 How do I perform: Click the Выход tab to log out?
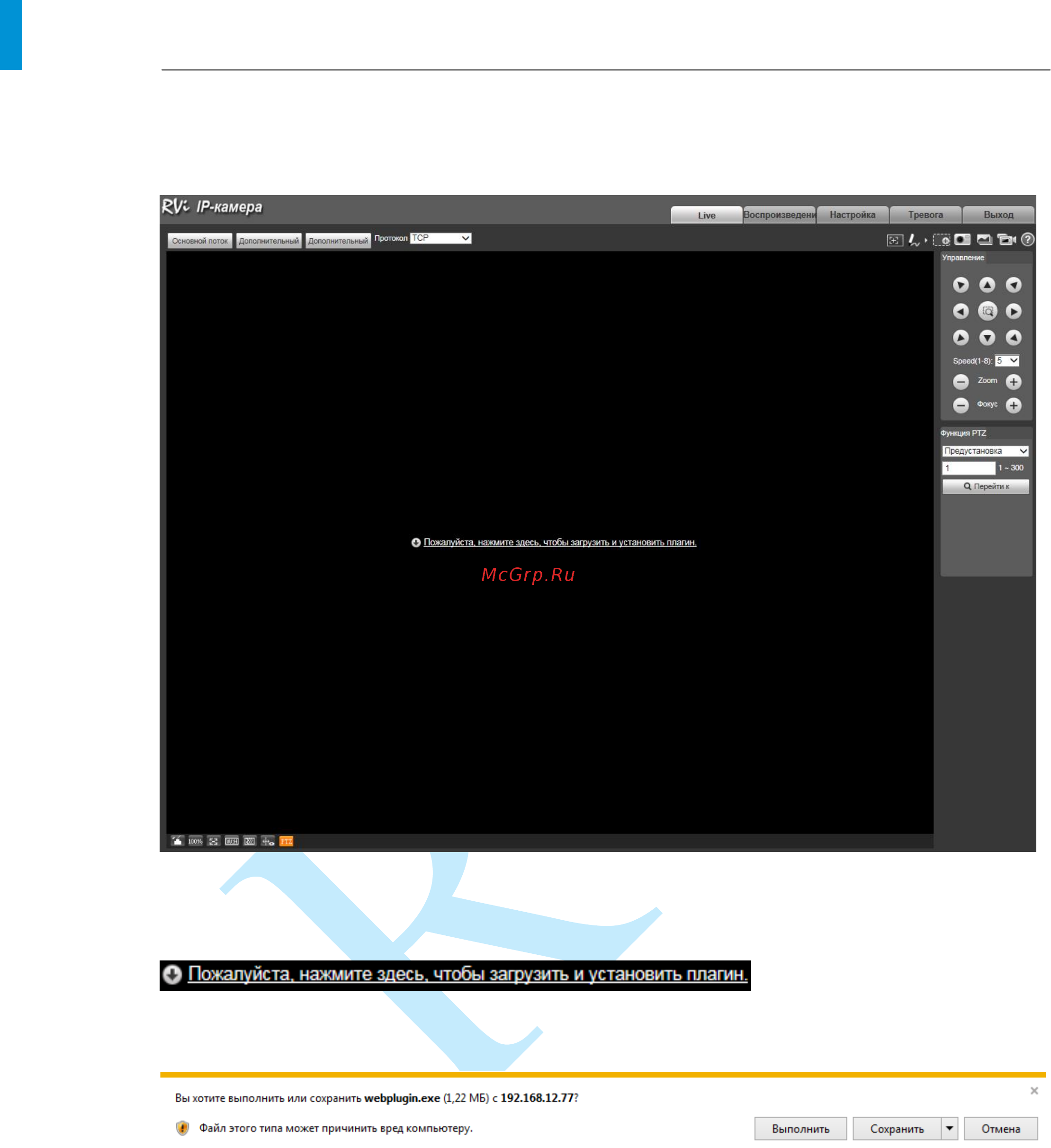[x=998, y=215]
